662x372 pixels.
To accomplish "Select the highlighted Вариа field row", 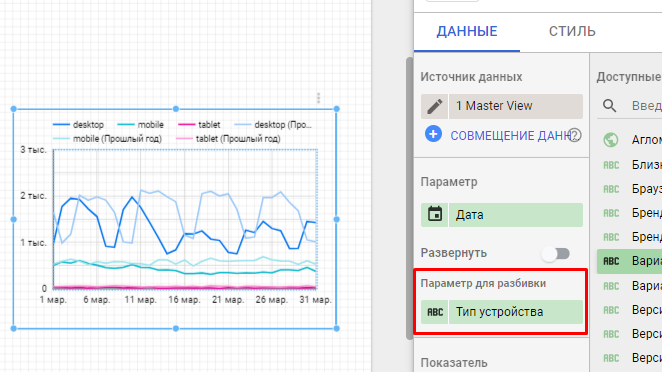I will [x=629, y=261].
